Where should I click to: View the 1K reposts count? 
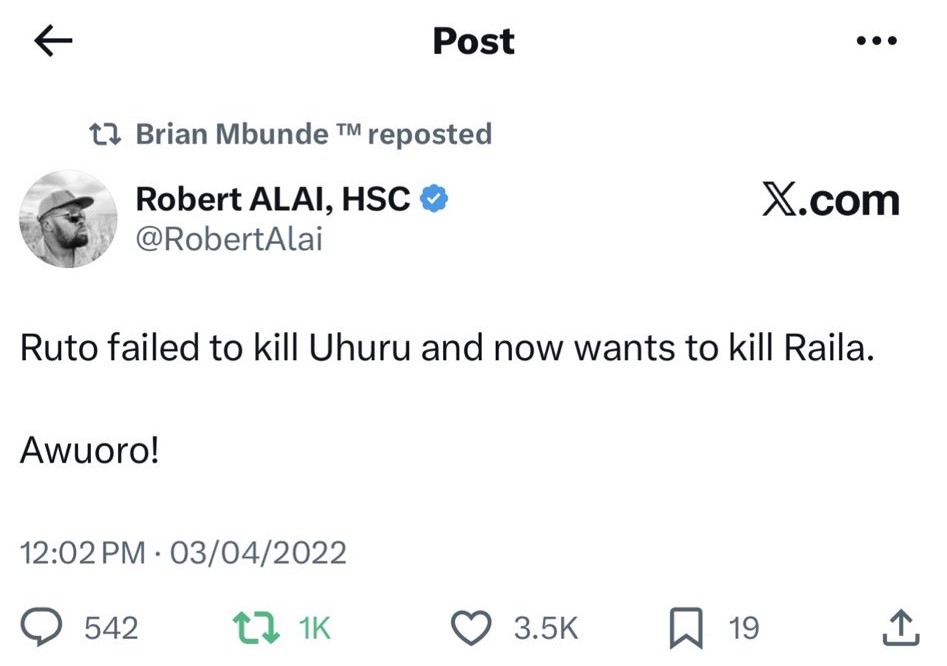pos(315,628)
